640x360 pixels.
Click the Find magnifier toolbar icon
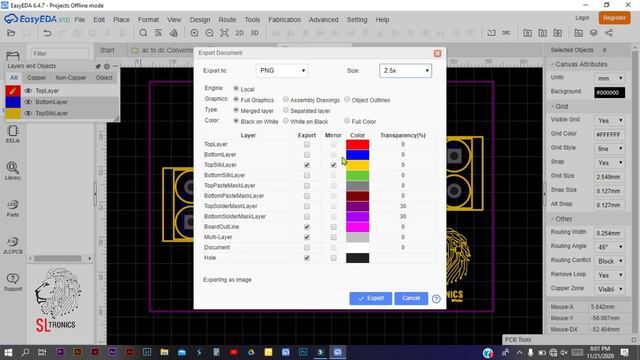[x=143, y=33]
